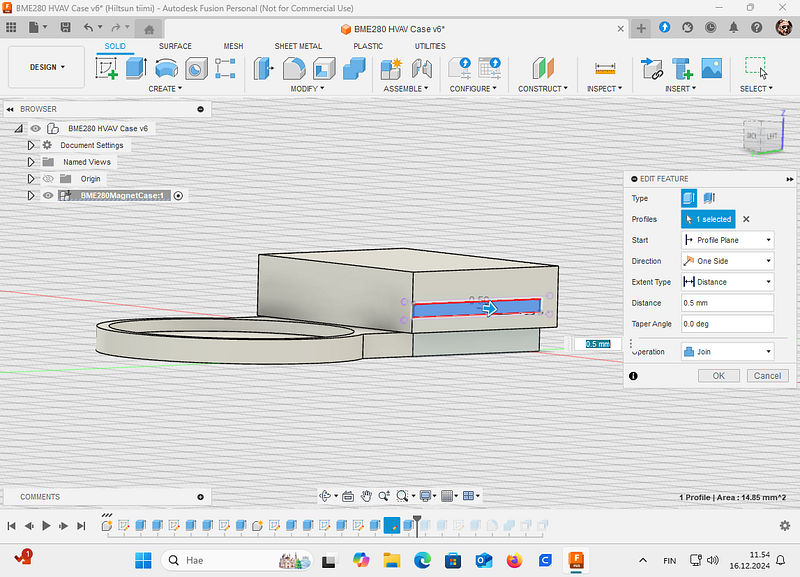This screenshot has width=800, height=577.
Task: Click the window Select tool icon
Action: click(756, 68)
